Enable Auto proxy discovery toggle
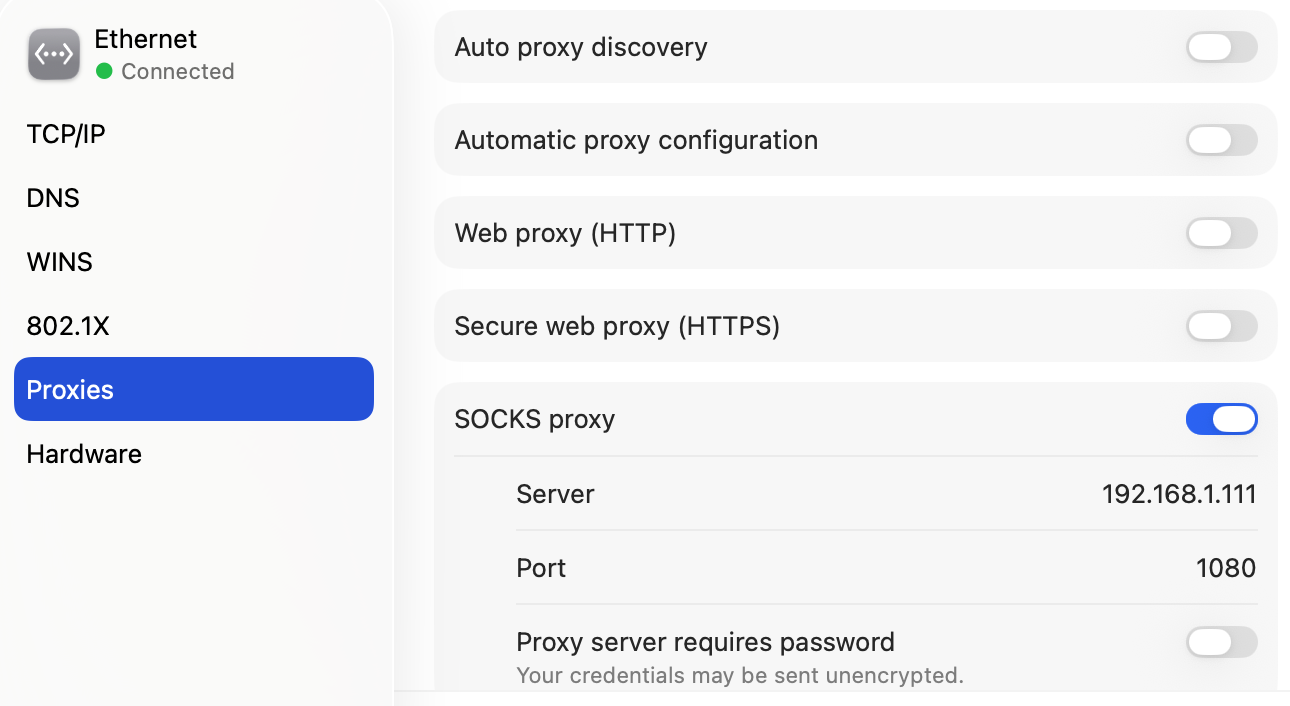This screenshot has height=706, width=1290. click(1221, 47)
